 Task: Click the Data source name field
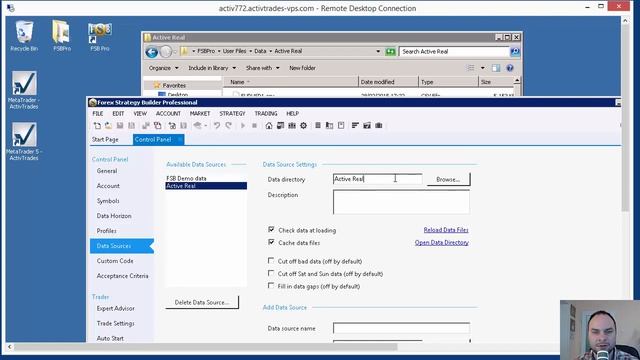coord(401,328)
